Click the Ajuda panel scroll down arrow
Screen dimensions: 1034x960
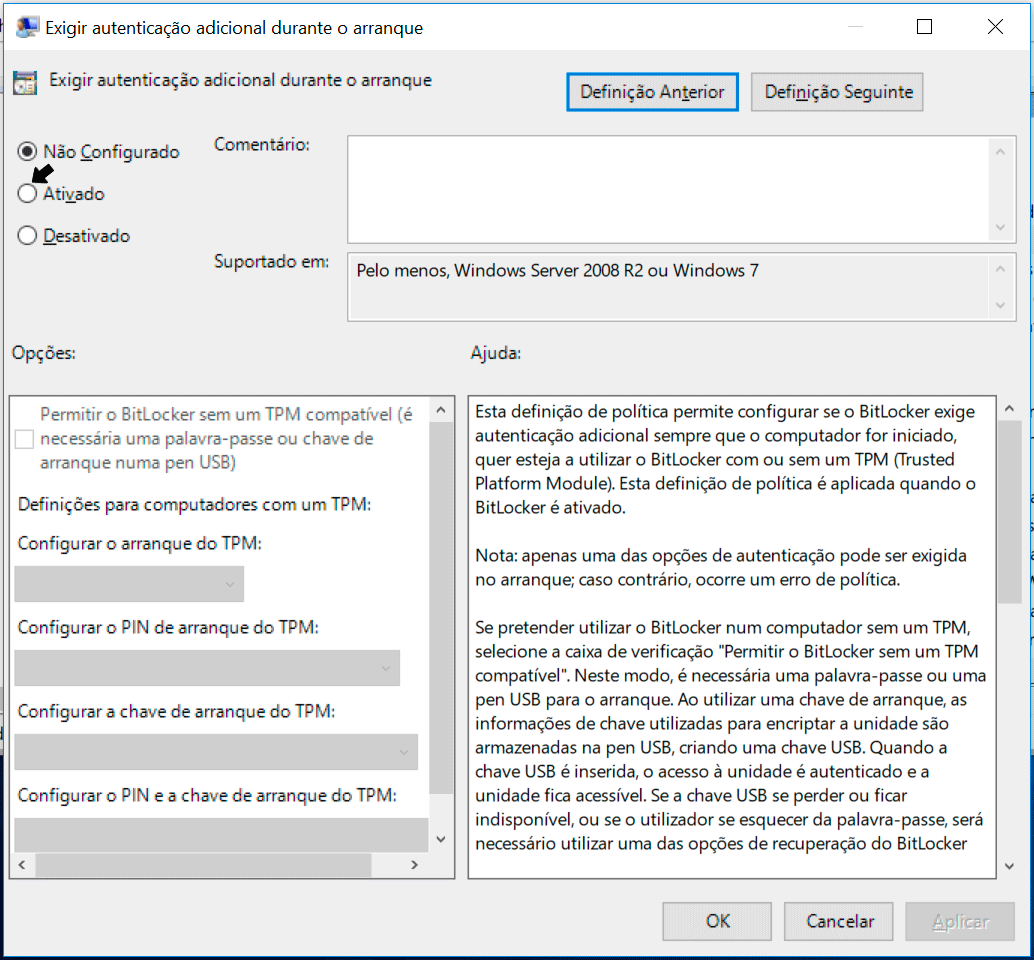pyautogui.click(x=1010, y=866)
